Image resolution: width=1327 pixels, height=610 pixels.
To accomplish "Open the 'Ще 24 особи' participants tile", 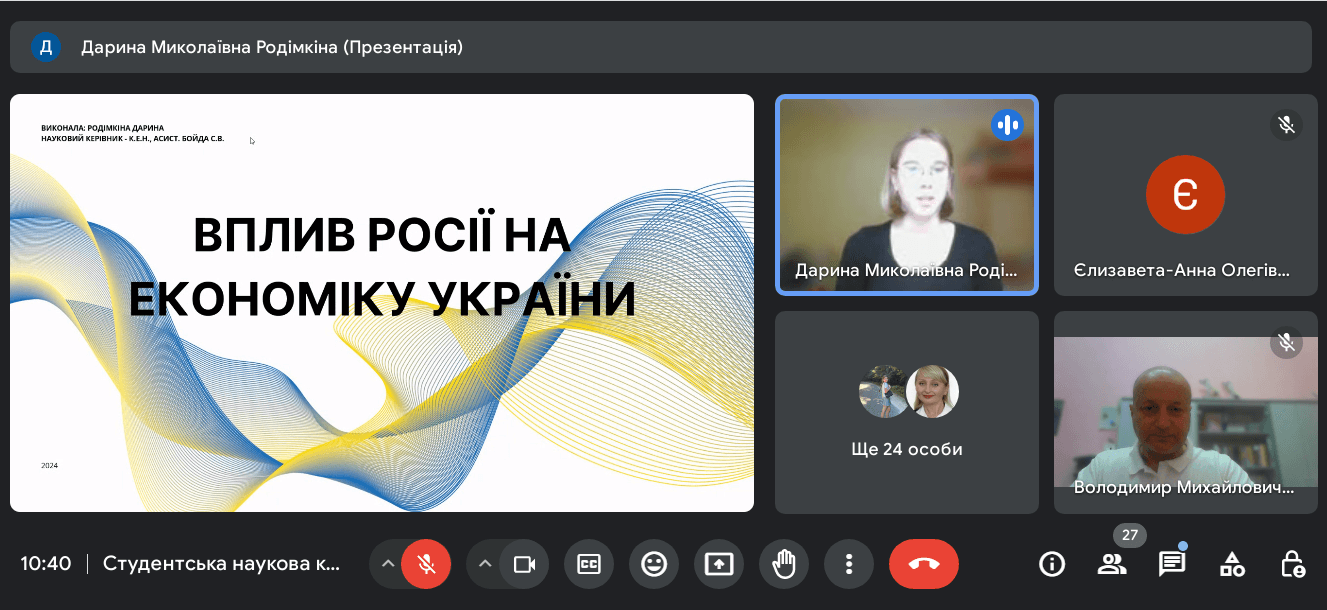I will tap(906, 412).
